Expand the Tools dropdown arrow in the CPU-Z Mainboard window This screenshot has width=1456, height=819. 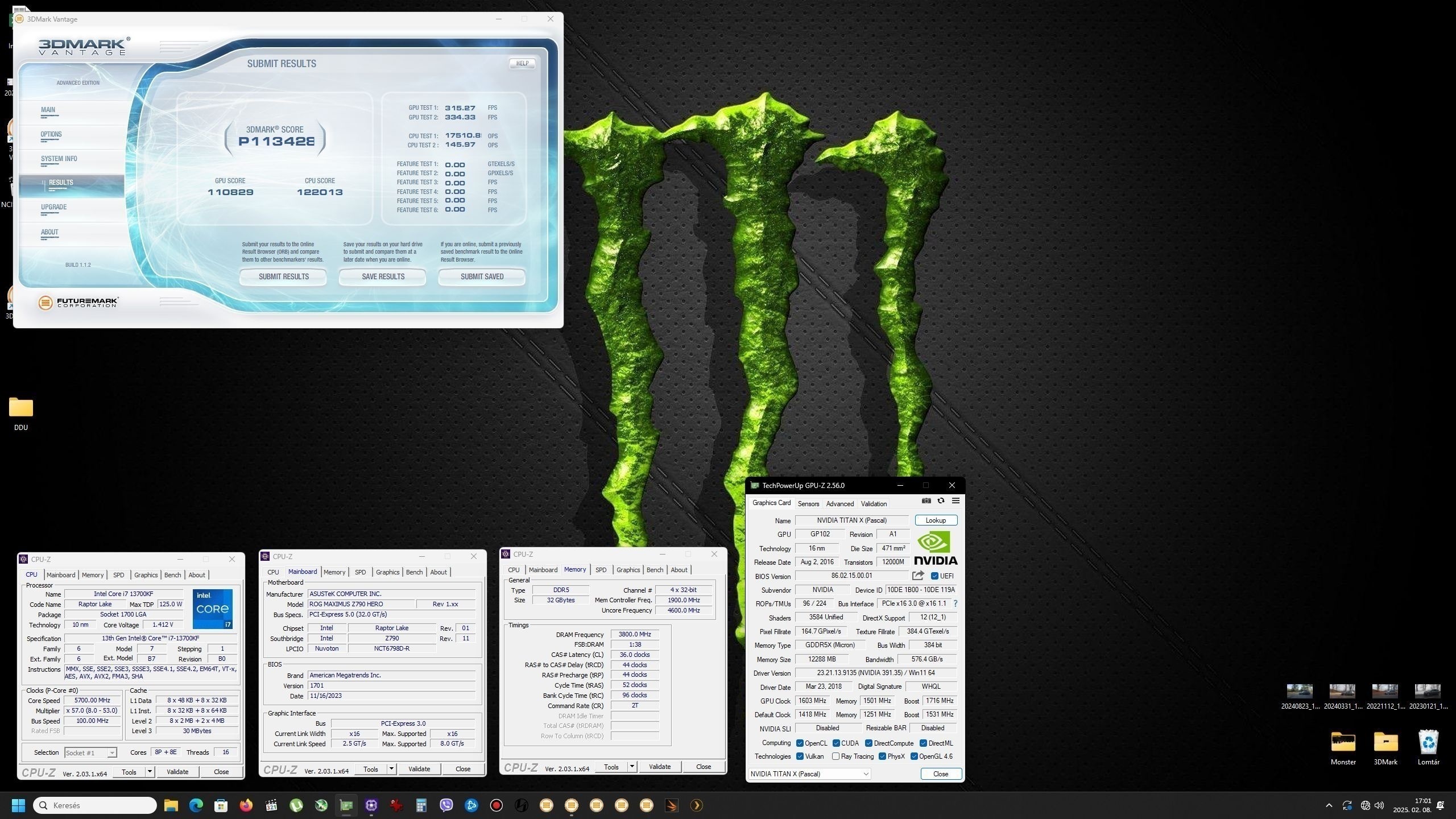391,769
